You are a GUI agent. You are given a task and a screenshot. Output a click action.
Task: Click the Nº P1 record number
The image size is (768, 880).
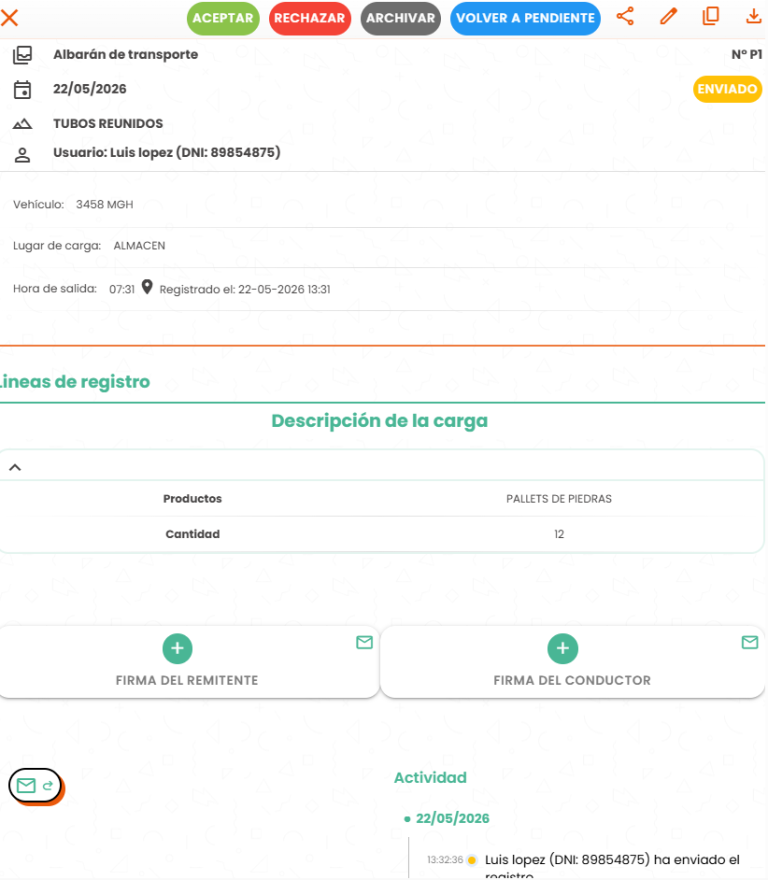747,54
